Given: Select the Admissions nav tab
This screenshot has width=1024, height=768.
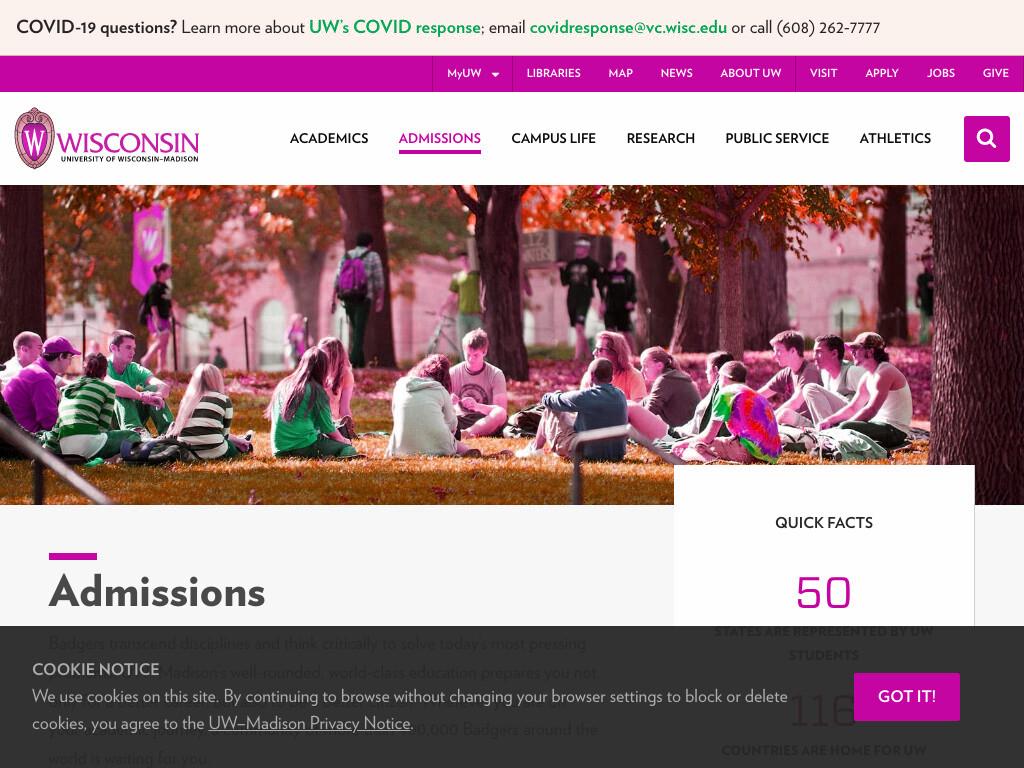Looking at the screenshot, I should (x=440, y=138).
